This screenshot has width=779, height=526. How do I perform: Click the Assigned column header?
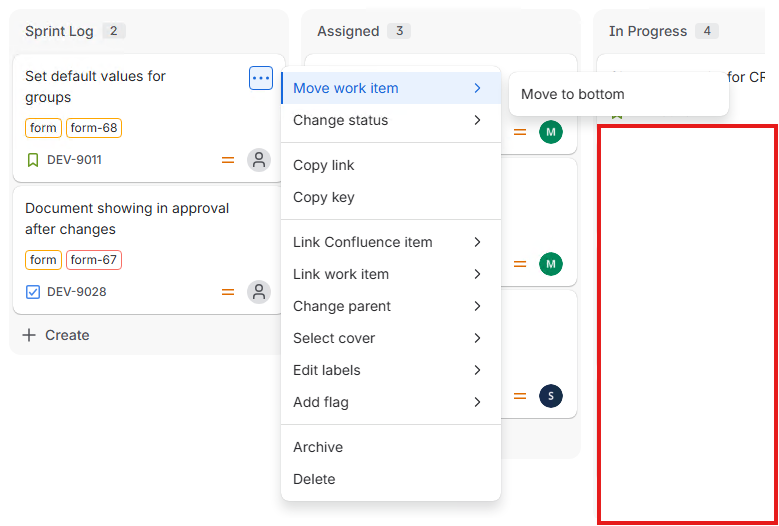(348, 31)
